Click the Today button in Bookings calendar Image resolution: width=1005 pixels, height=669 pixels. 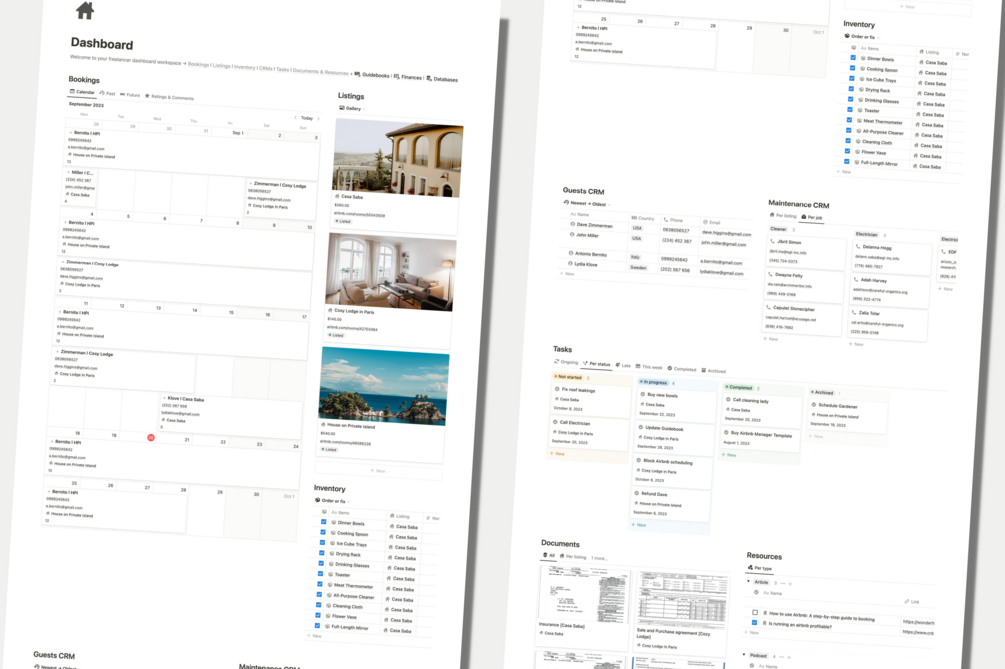[x=307, y=118]
